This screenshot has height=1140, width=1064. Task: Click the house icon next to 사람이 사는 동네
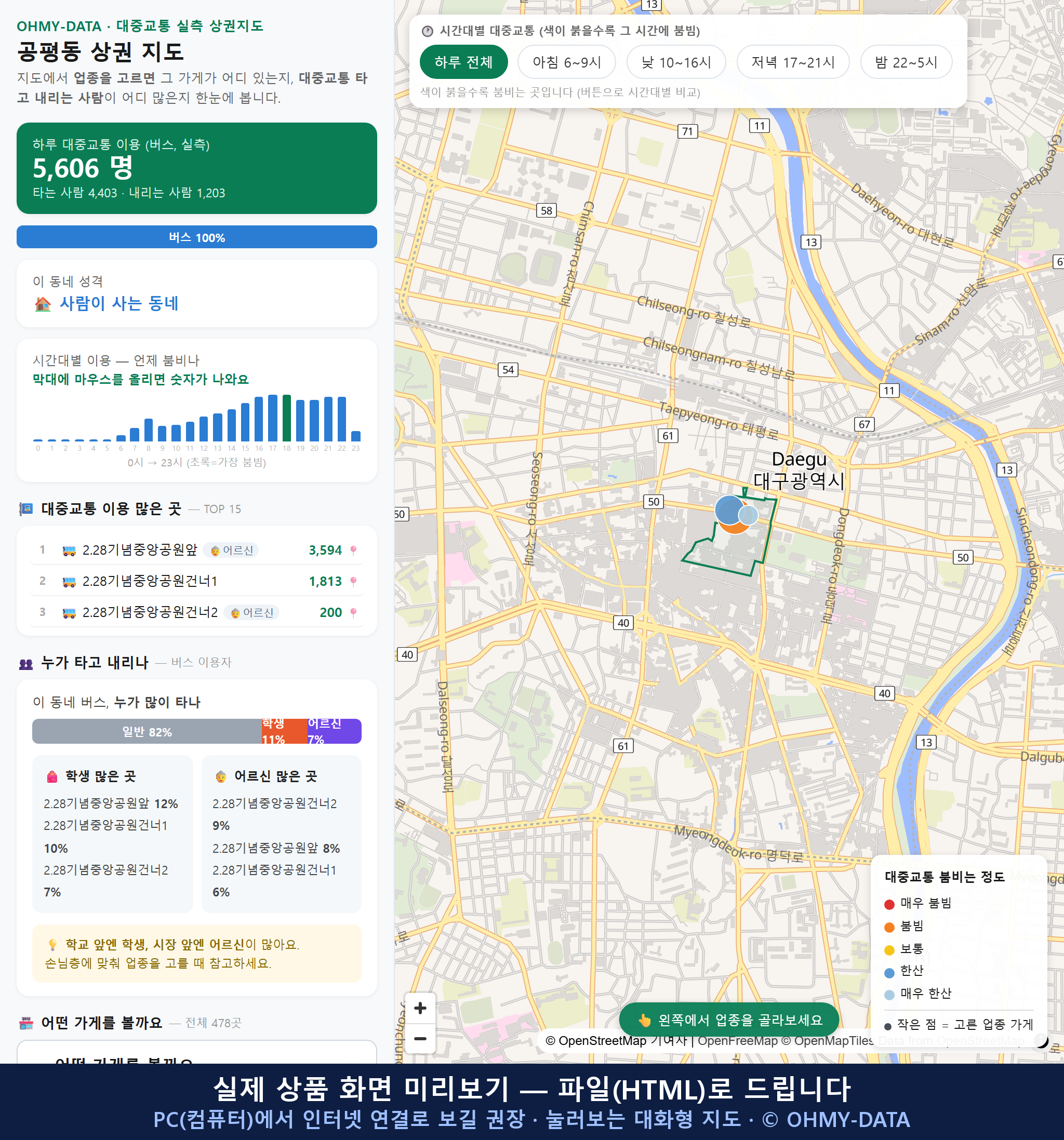pos(43,304)
